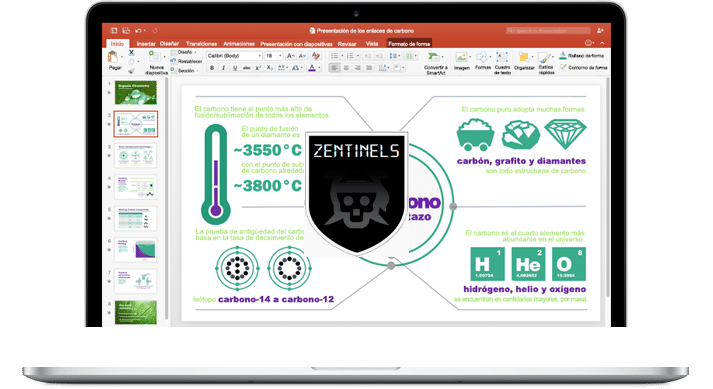713x389 pixels.
Task: Click the feedback smiley icon
Action: coord(589,43)
